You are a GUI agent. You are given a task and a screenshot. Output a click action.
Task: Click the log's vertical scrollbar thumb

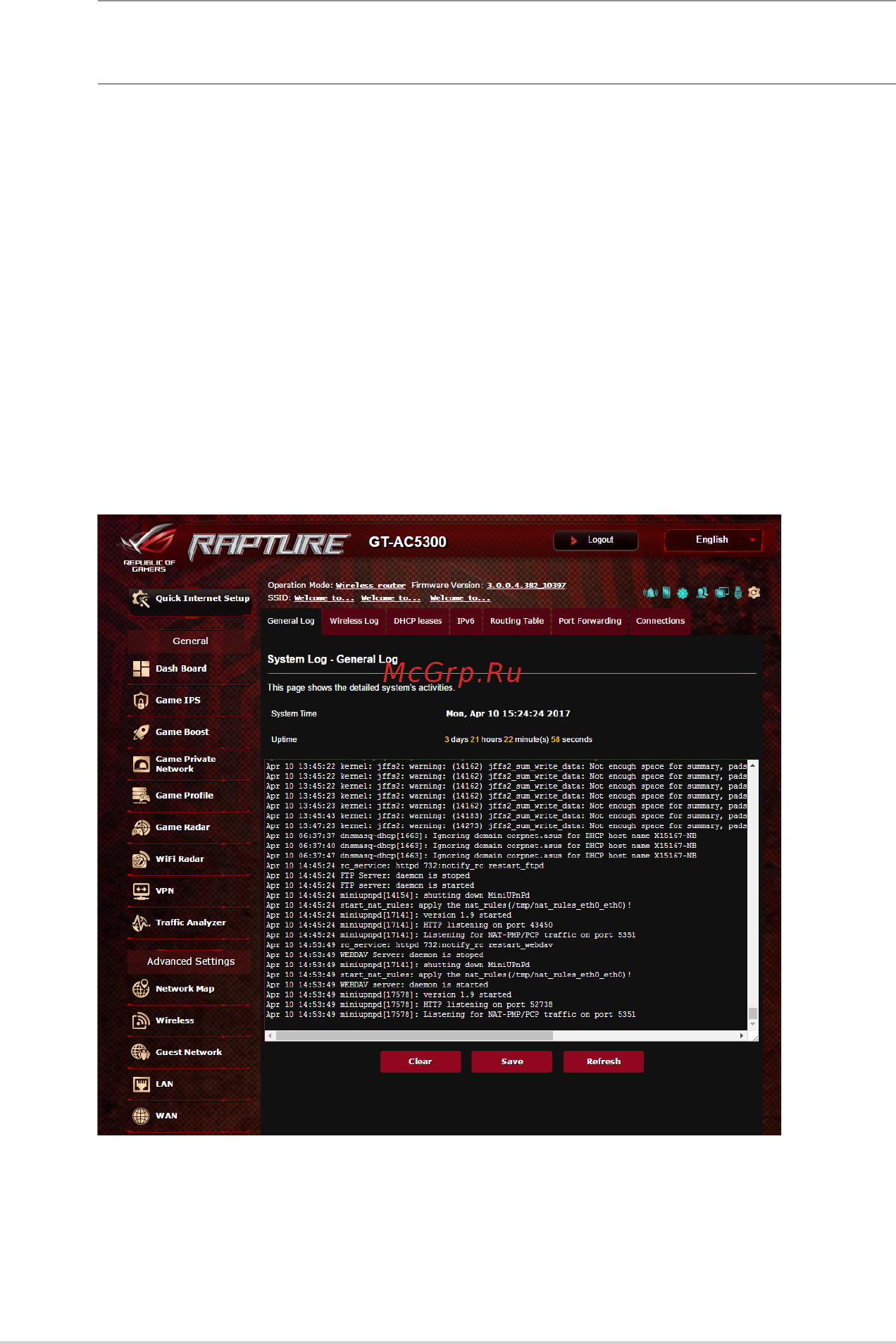(753, 1013)
